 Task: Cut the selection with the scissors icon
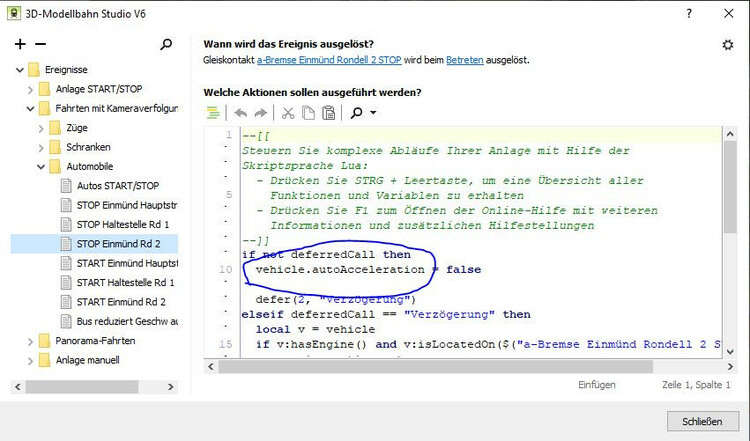click(288, 113)
